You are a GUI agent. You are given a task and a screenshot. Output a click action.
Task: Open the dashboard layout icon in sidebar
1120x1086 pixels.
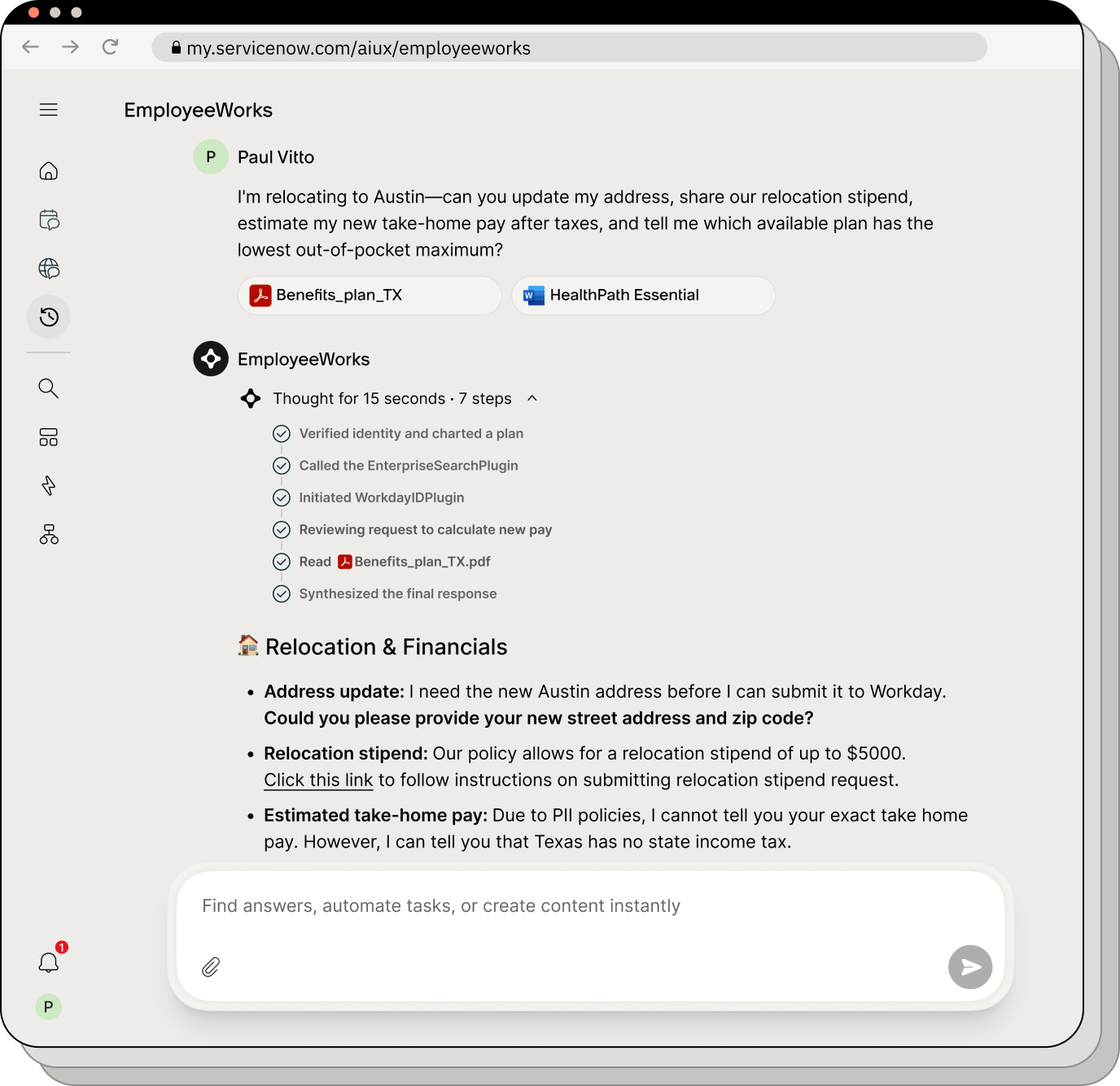click(49, 437)
